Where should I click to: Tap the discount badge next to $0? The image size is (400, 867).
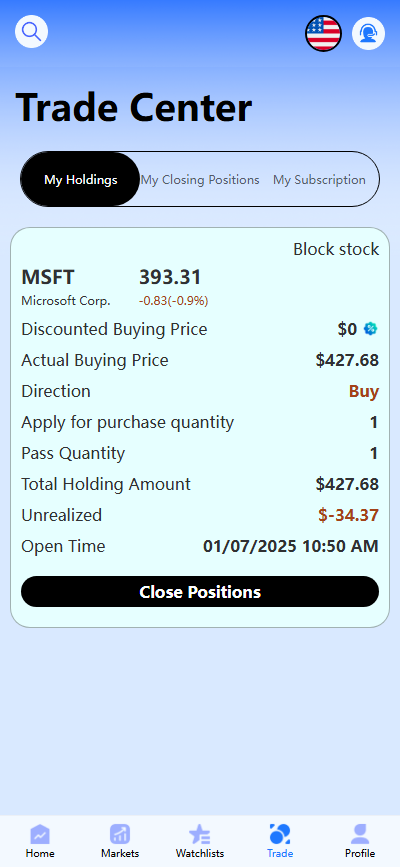tap(370, 329)
